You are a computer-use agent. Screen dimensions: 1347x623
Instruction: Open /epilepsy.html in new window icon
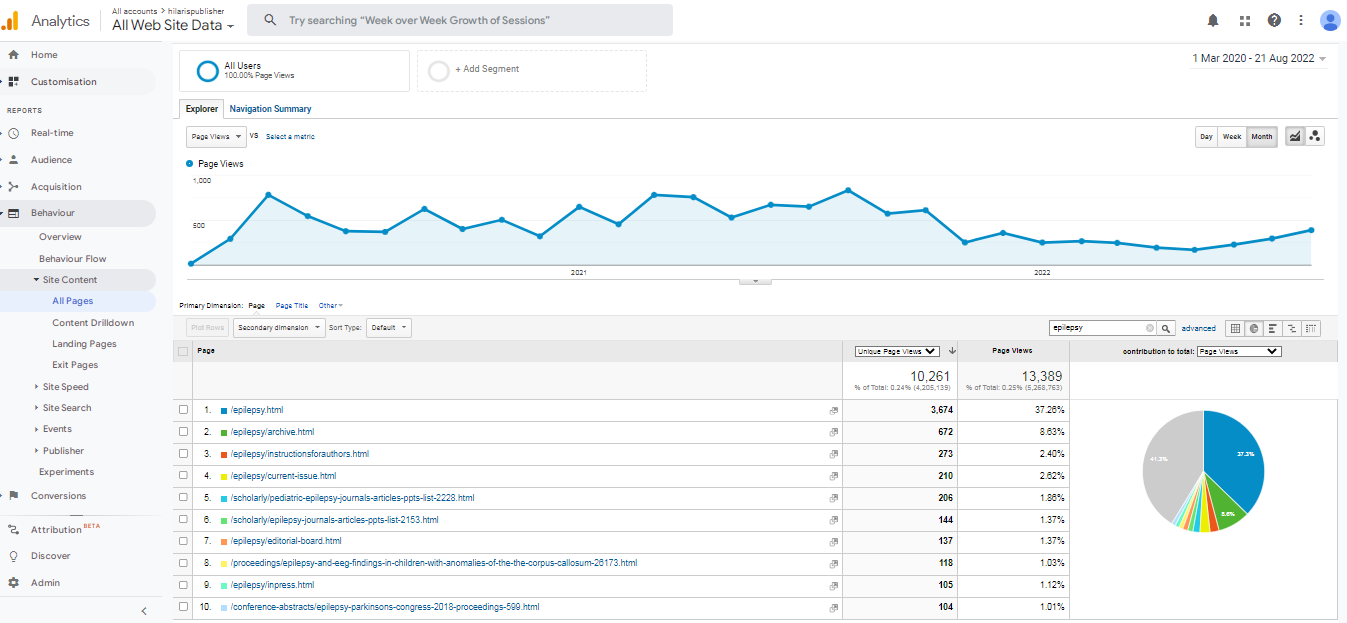[833, 411]
